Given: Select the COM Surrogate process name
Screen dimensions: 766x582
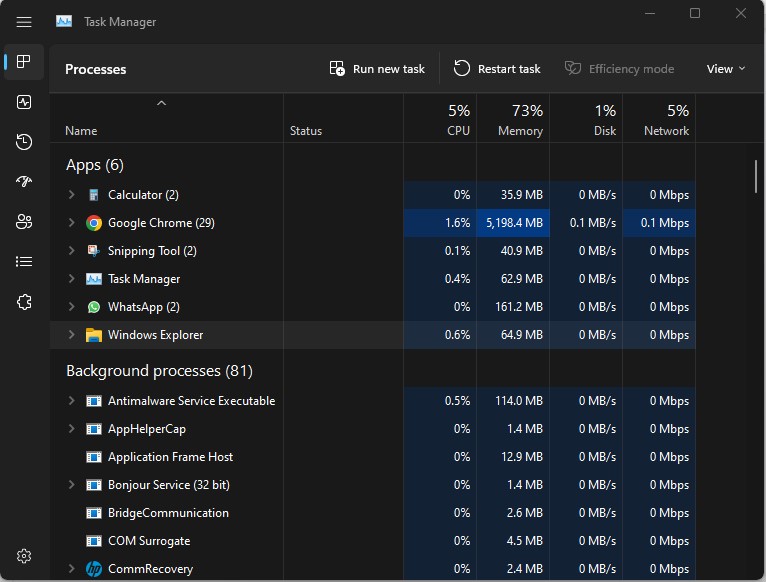Looking at the screenshot, I should click(149, 541).
